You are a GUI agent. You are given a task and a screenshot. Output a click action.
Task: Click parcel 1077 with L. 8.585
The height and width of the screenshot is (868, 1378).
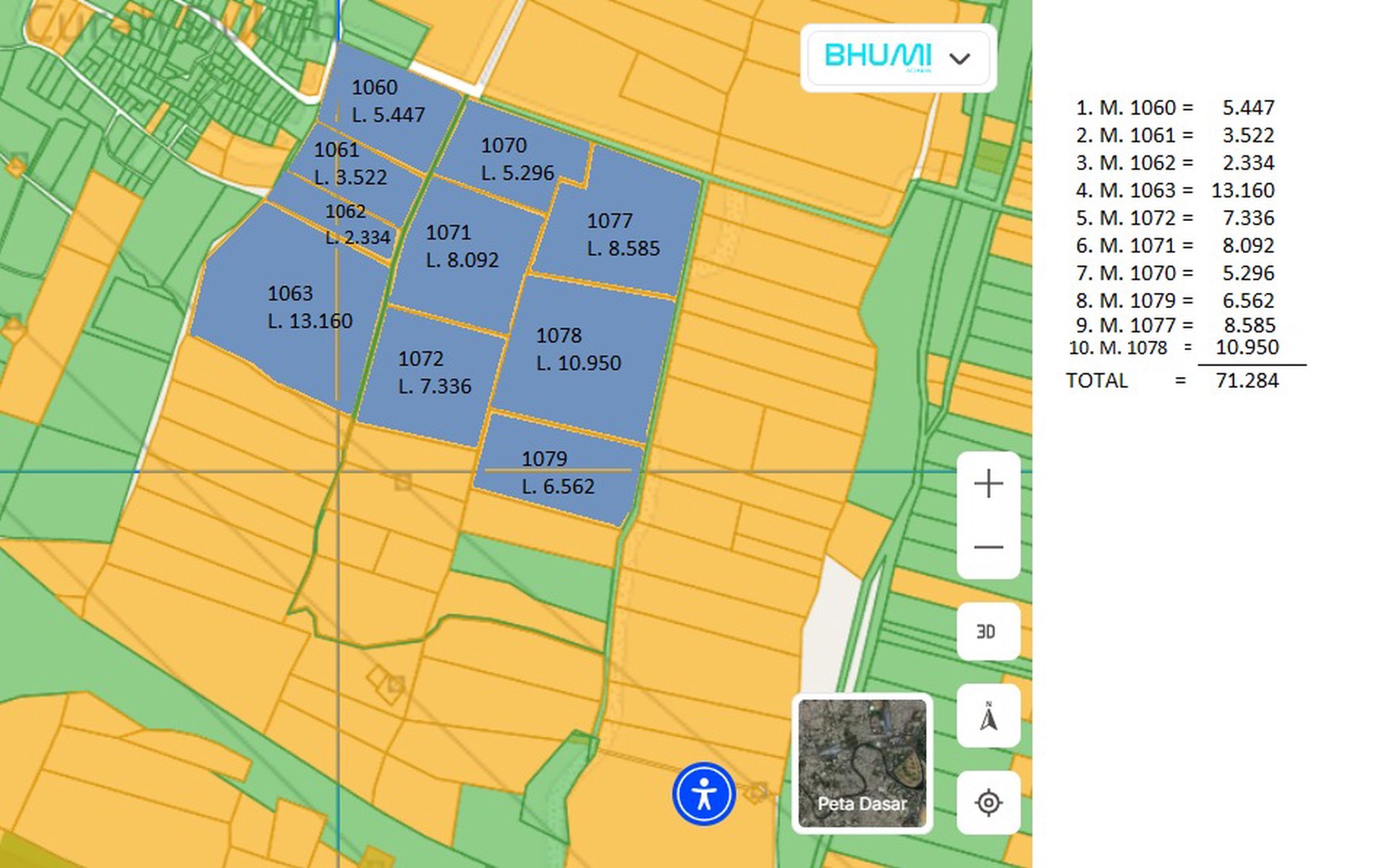point(622,234)
